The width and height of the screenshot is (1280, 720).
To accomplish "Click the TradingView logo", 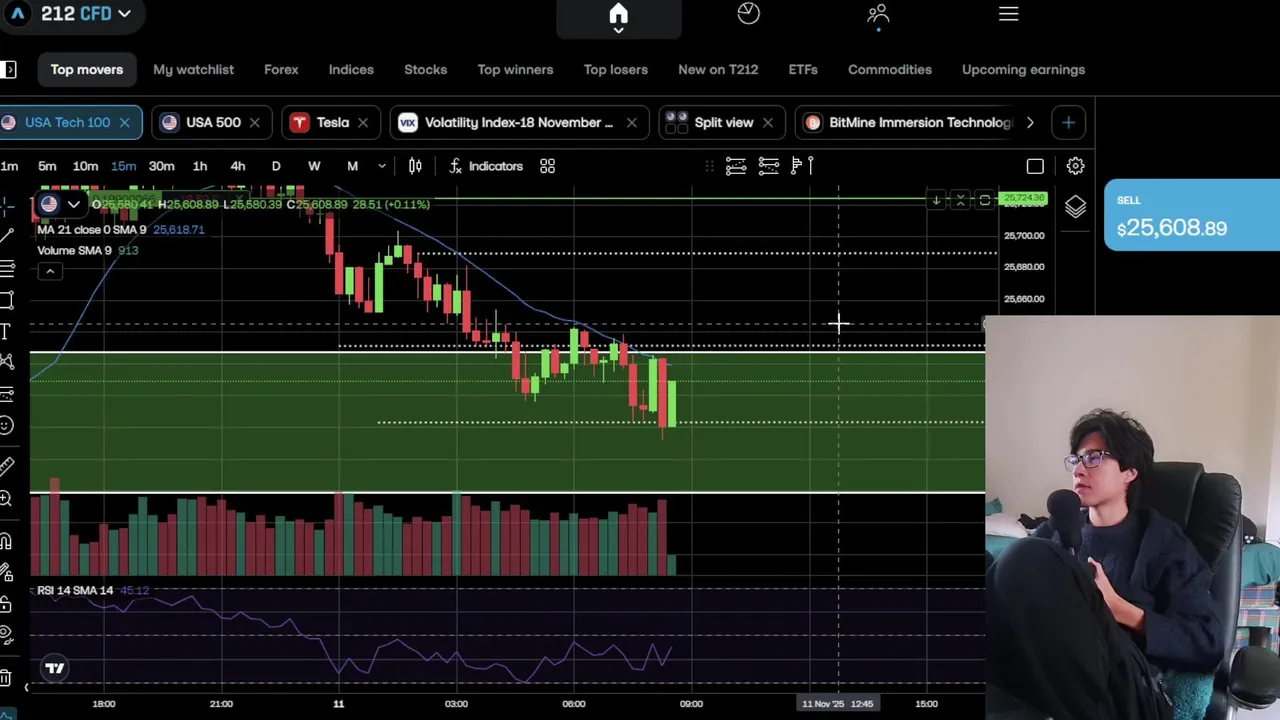I will 55,668.
